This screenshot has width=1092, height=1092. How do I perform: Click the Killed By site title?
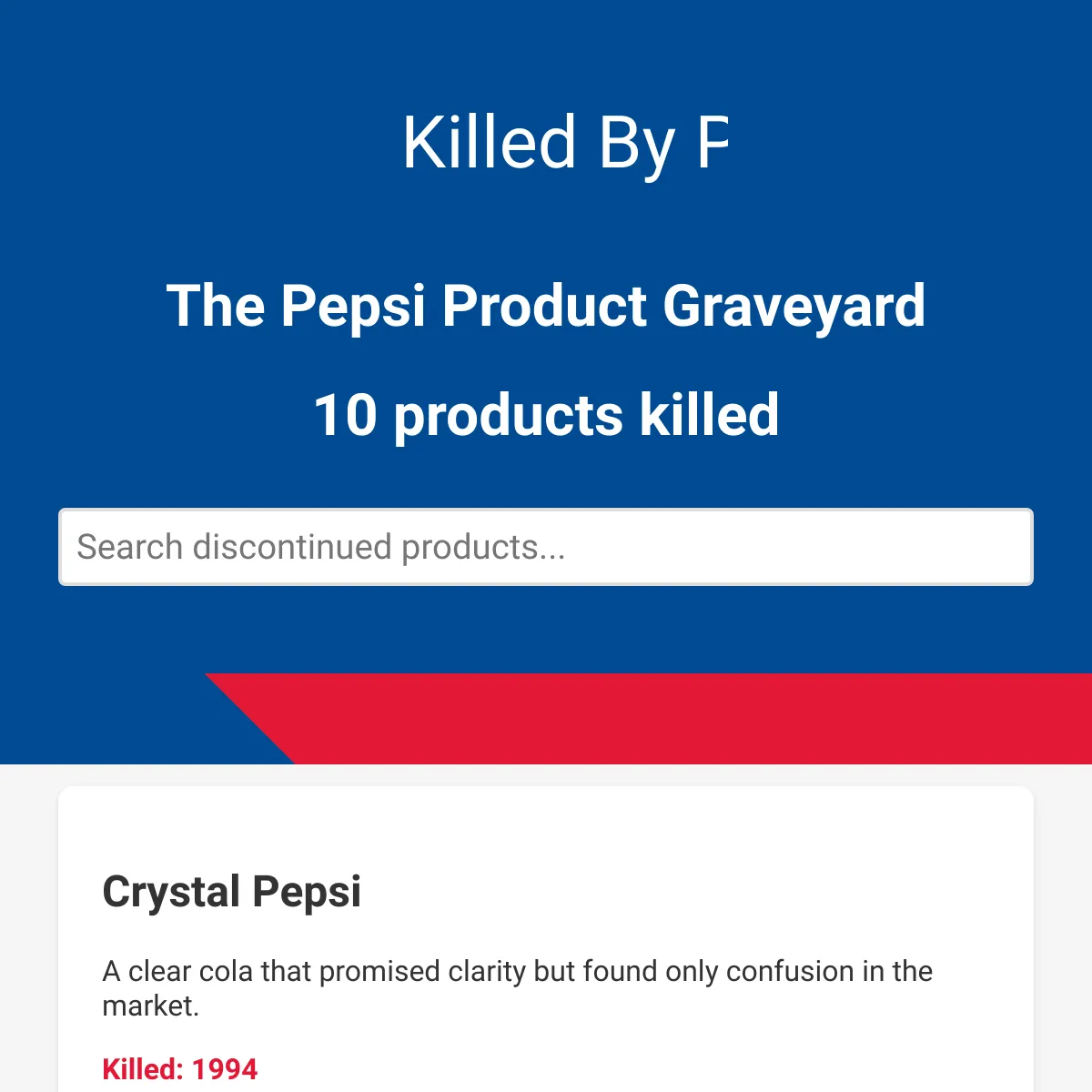click(565, 143)
